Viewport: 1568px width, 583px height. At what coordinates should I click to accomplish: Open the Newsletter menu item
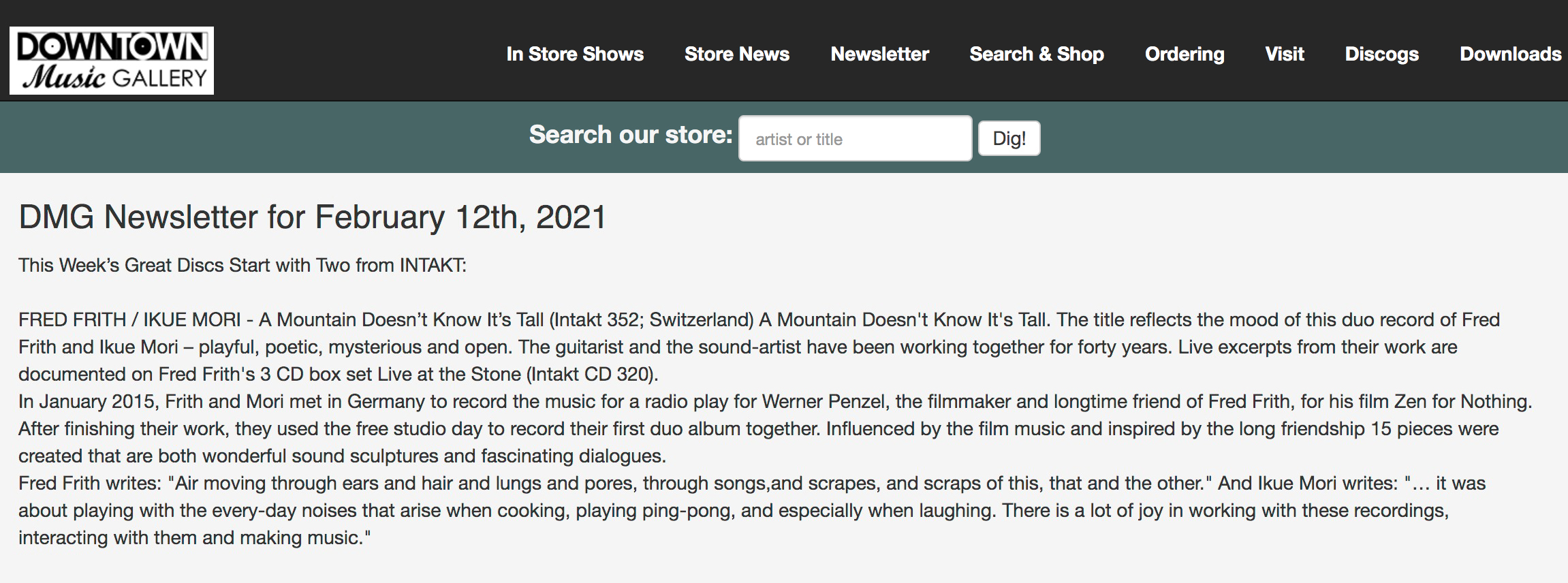pyautogui.click(x=879, y=54)
